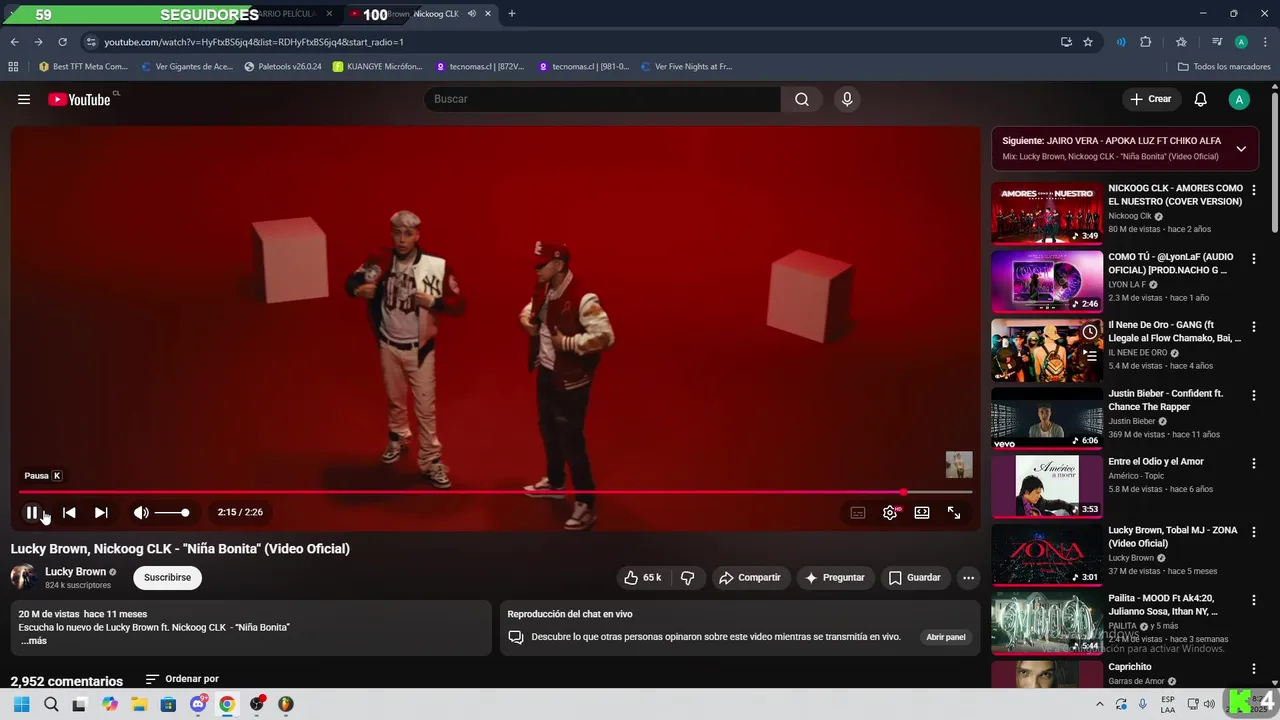Open options for AMORES COMO EL NUESTRO video
The width and height of the screenshot is (1280, 720).
(1254, 190)
